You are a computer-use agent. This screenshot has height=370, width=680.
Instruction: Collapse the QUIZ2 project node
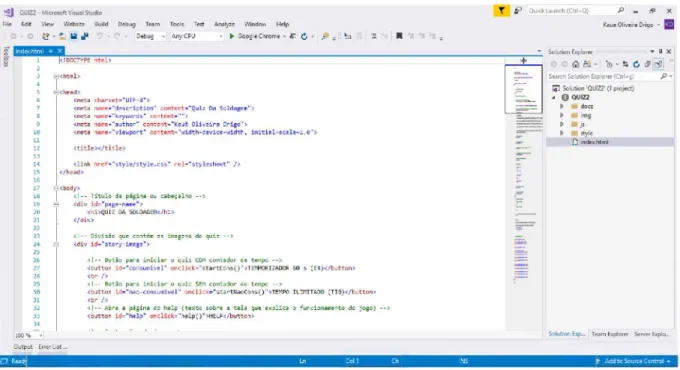pyautogui.click(x=554, y=98)
